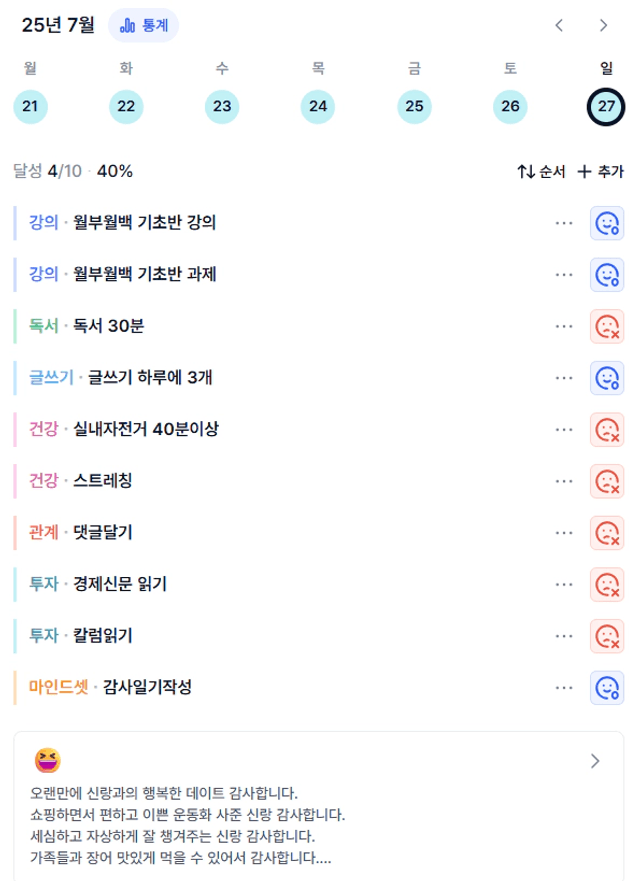Viewport: 640px width, 881px height.
Task: Toggle status face for 글쓰기 하루에 3개
Action: pos(607,378)
